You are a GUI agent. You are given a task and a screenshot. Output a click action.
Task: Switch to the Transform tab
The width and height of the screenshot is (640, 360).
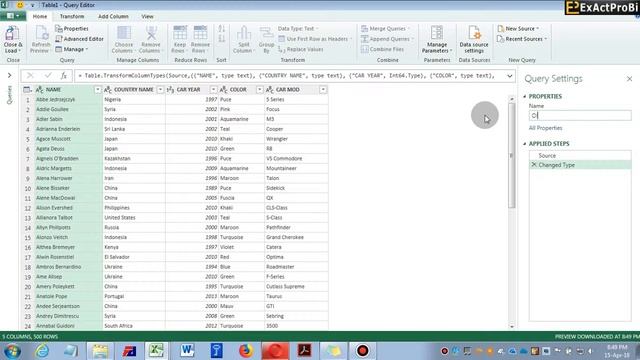click(x=72, y=16)
